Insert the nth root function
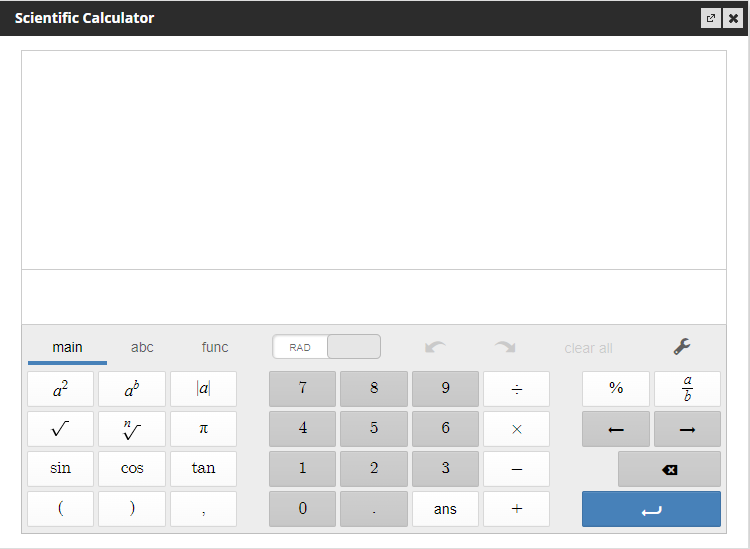Viewport: 750px width, 549px height. [132, 429]
